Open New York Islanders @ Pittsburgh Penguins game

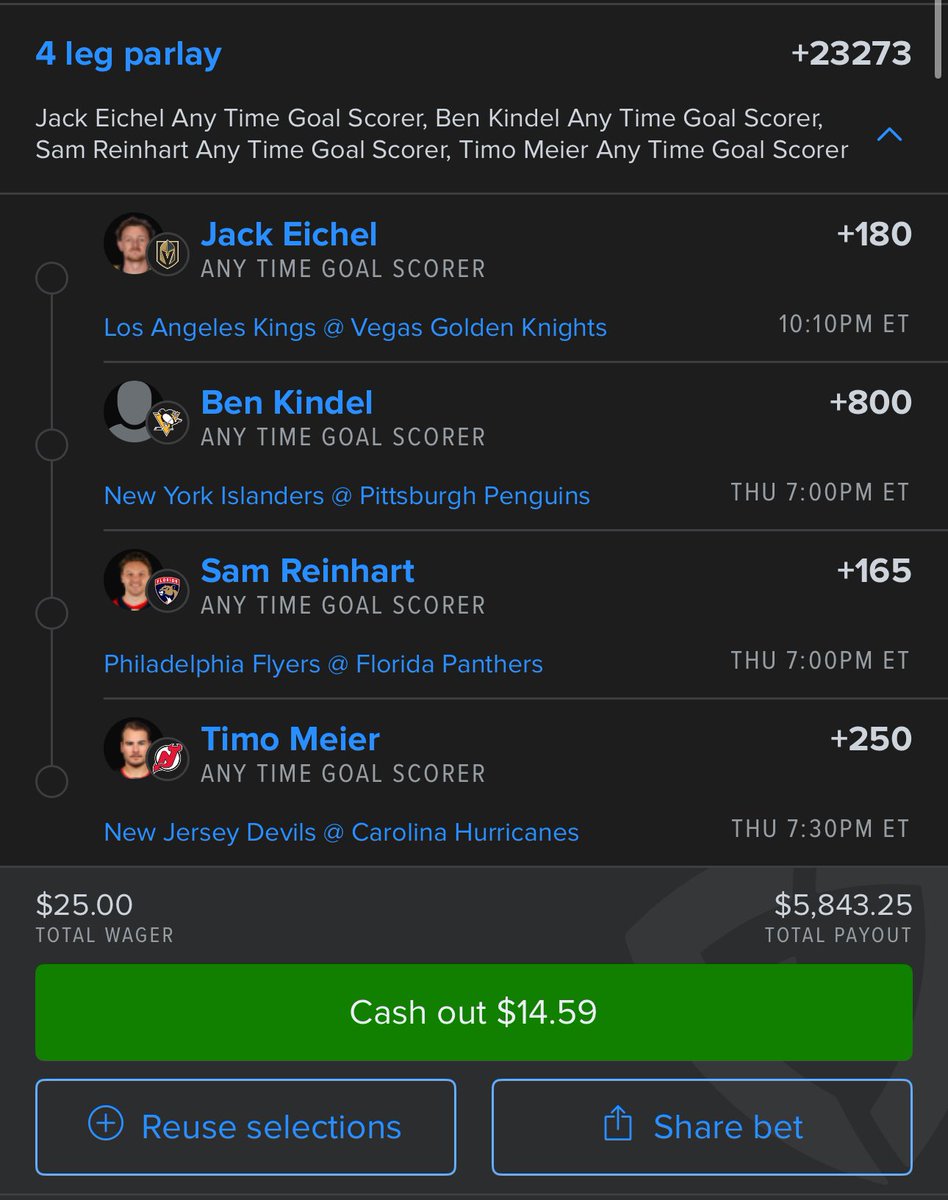[x=347, y=496]
